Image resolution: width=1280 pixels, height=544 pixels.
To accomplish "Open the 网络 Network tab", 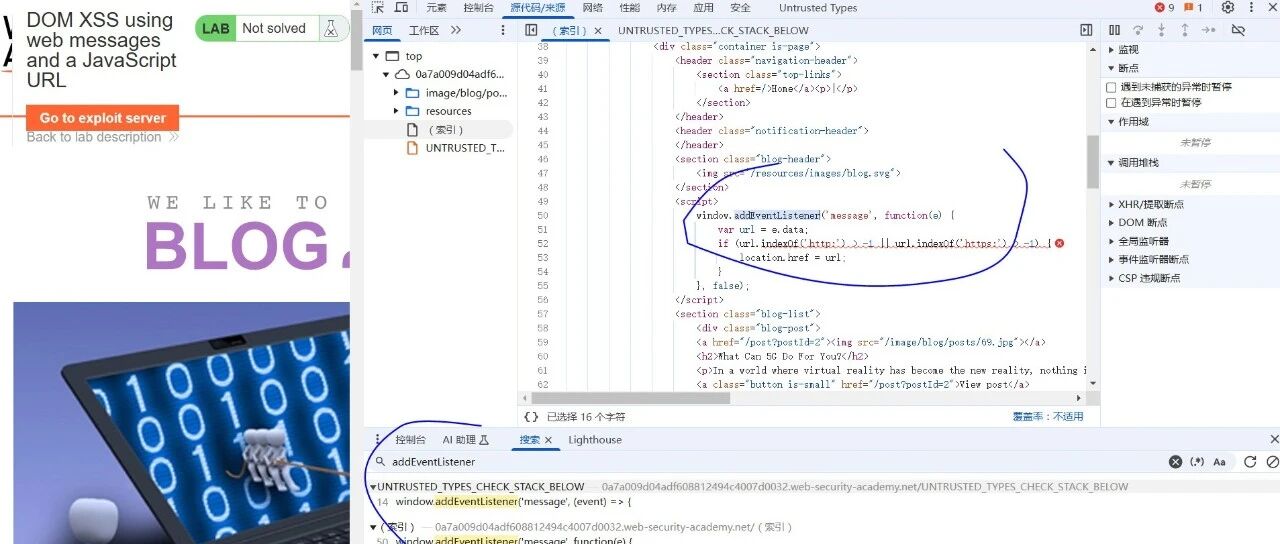I will 593,8.
